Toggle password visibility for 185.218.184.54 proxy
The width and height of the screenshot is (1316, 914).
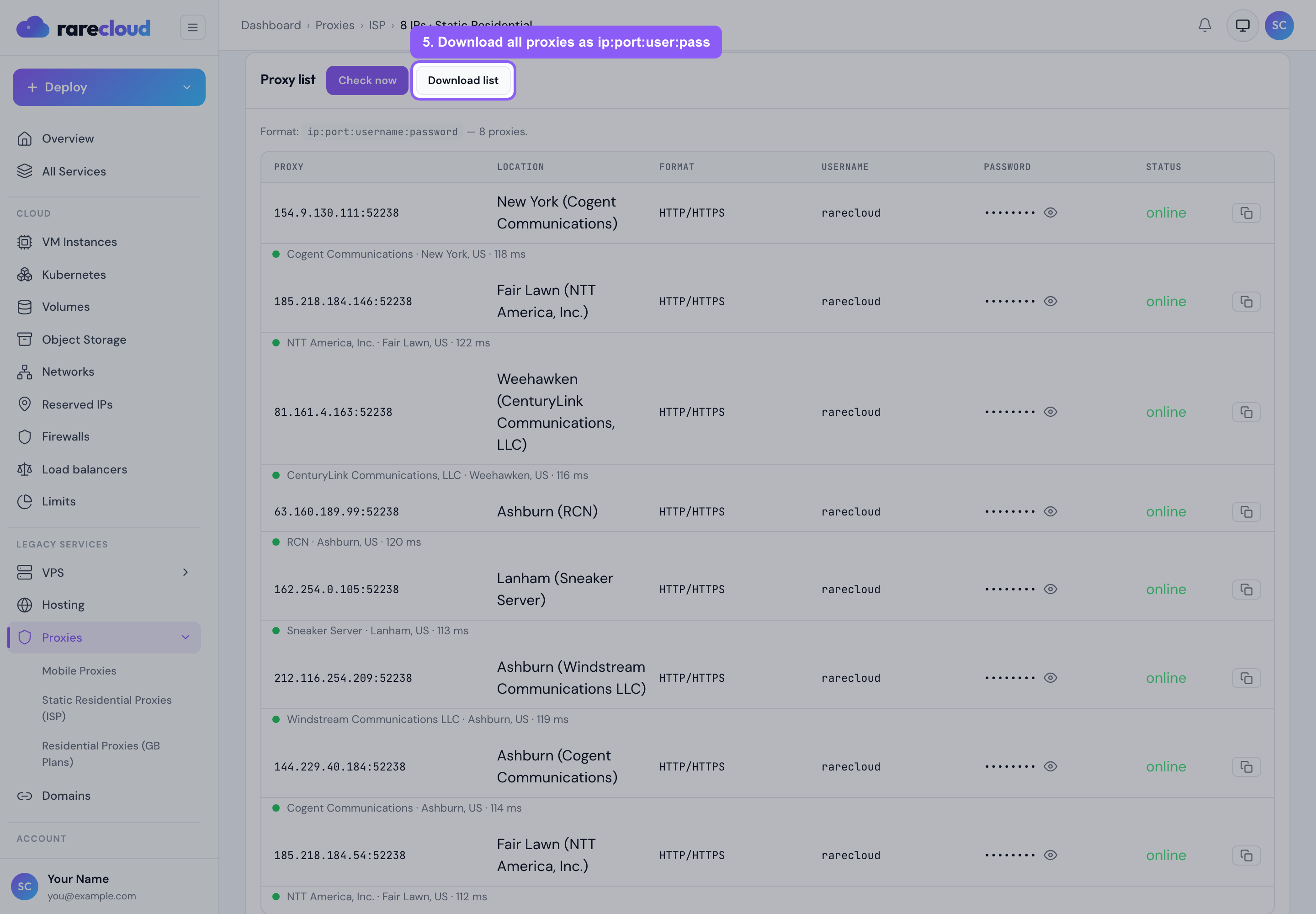click(x=1050, y=855)
